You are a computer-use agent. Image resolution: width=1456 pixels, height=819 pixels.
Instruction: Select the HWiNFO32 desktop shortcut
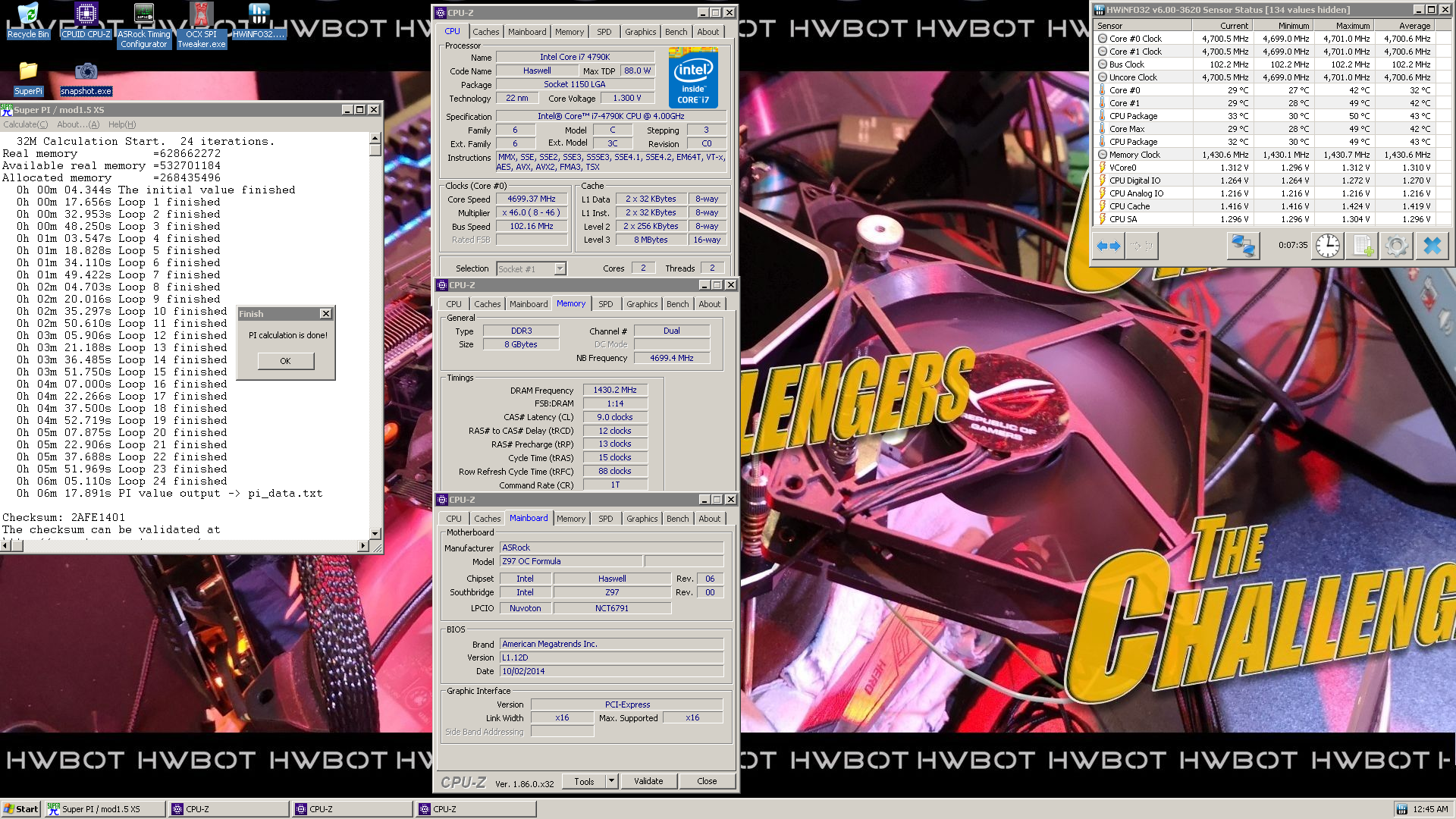(259, 21)
